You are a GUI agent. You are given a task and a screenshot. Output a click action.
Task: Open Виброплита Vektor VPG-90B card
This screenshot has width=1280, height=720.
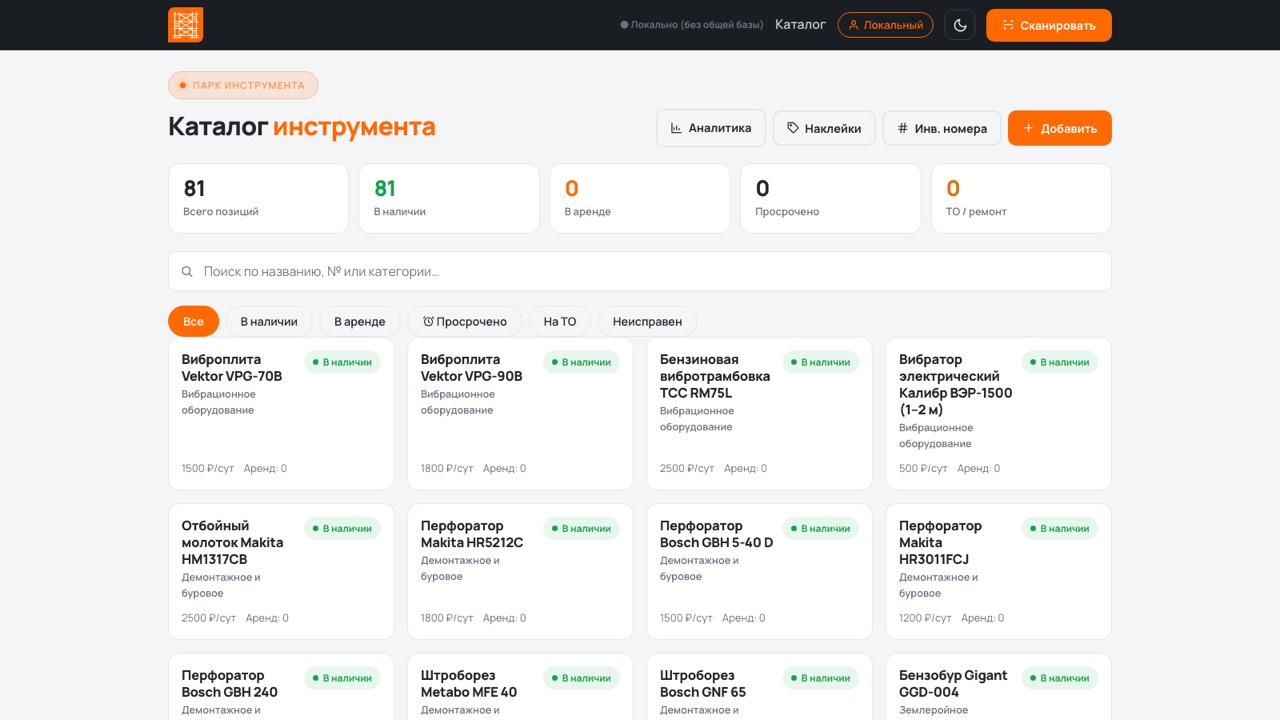[x=520, y=414]
